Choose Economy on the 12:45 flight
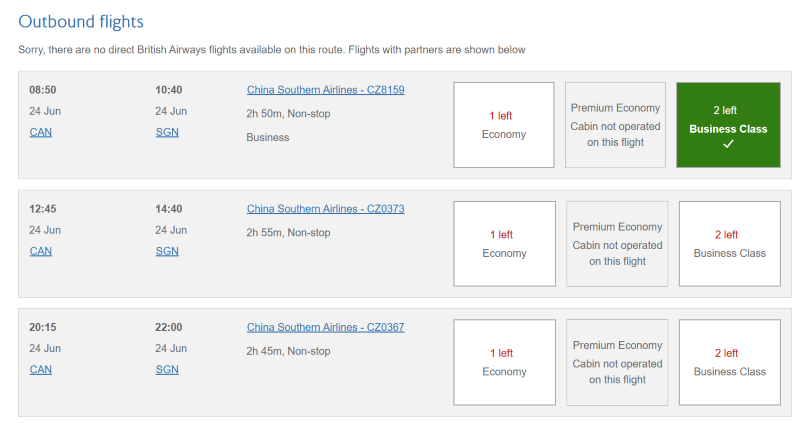 click(504, 244)
